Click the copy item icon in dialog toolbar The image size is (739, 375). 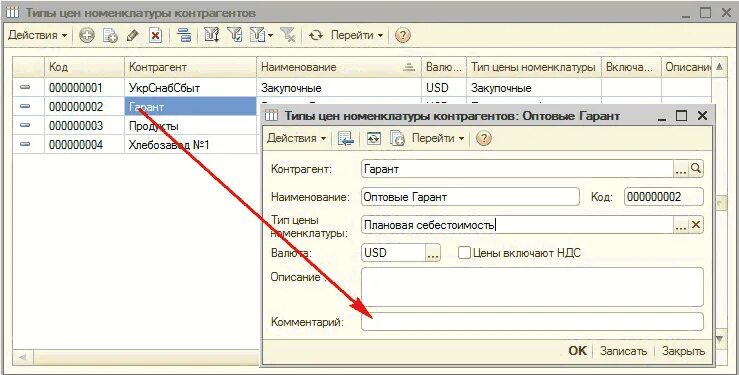click(x=397, y=139)
